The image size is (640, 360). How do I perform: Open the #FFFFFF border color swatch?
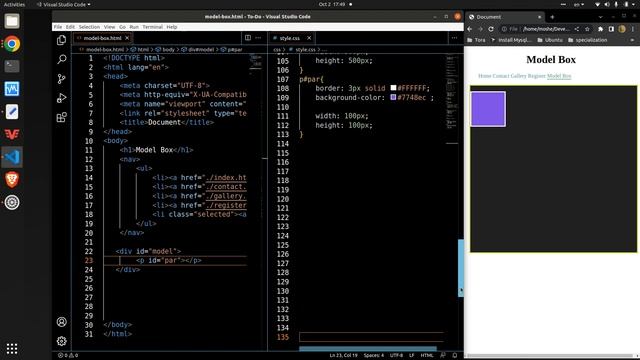tap(393, 88)
